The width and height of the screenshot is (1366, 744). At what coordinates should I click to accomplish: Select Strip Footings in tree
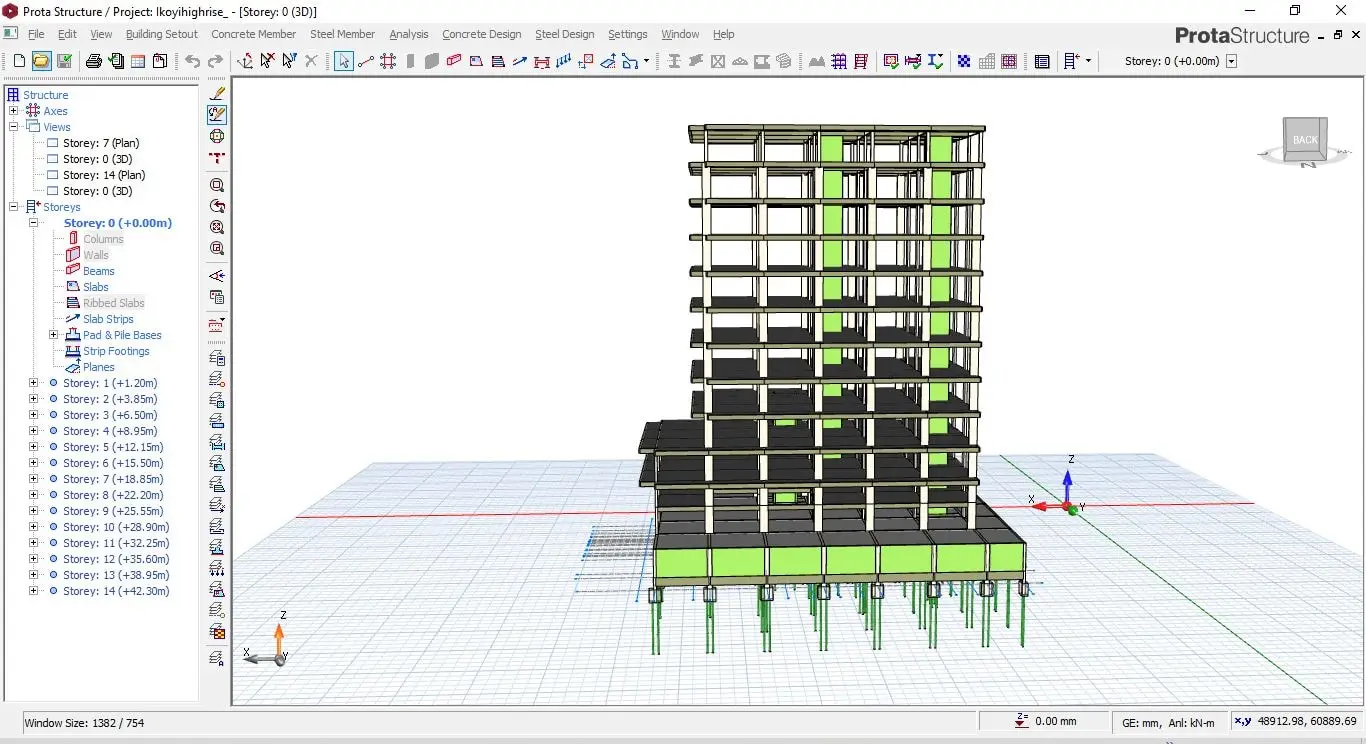116,351
